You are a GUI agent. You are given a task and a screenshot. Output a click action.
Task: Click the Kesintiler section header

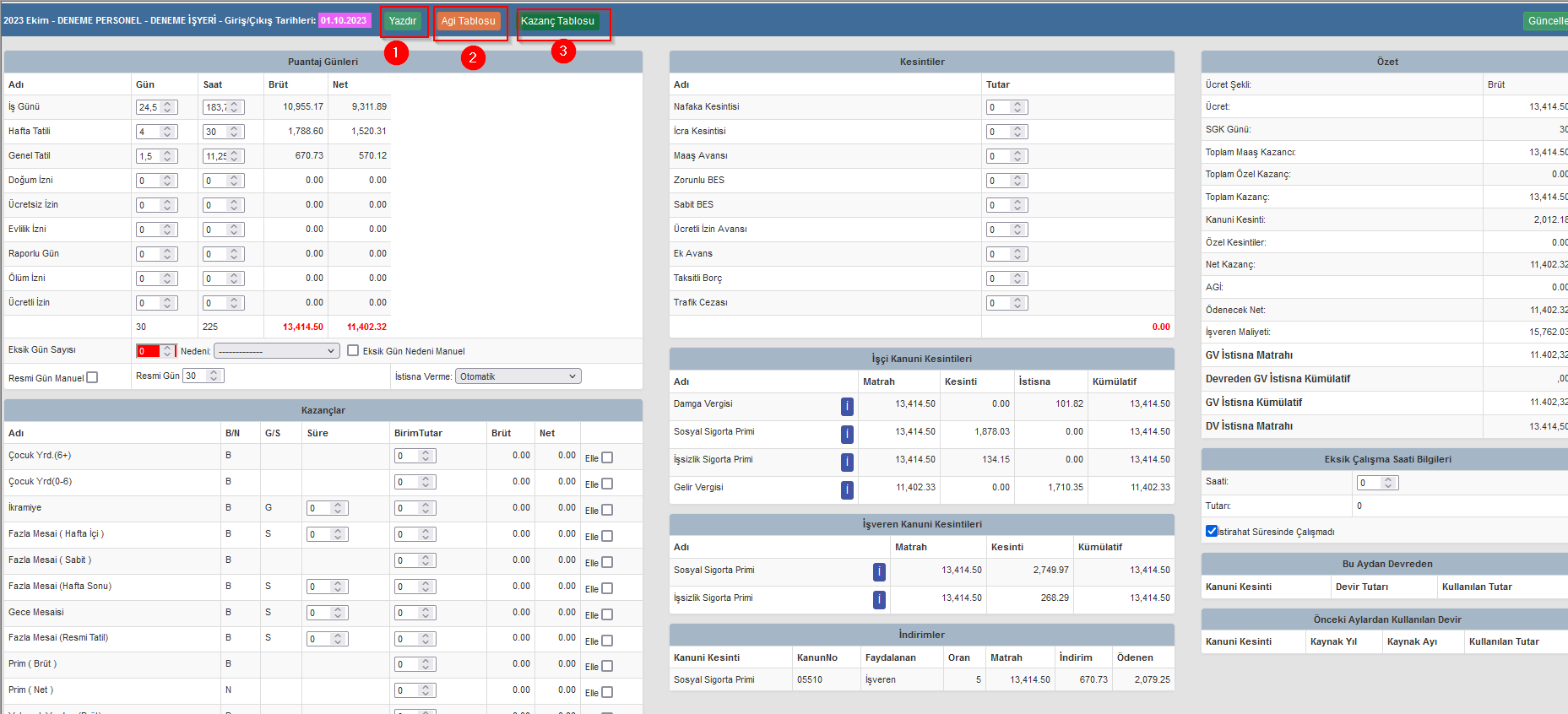coord(922,62)
